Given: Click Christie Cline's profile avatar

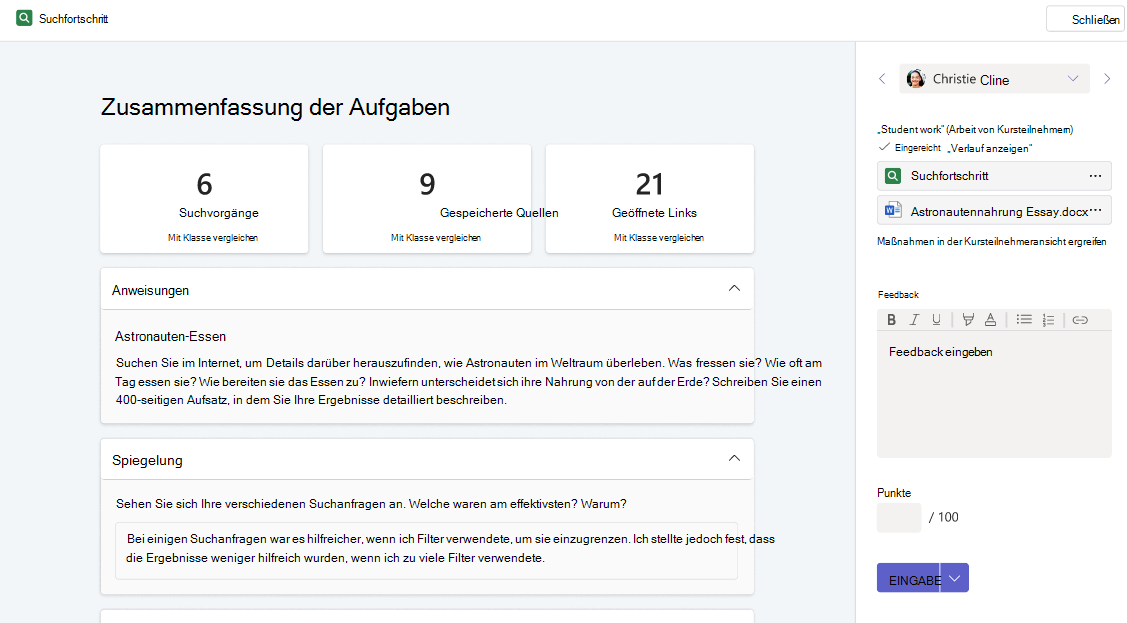Looking at the screenshot, I should click(x=916, y=79).
